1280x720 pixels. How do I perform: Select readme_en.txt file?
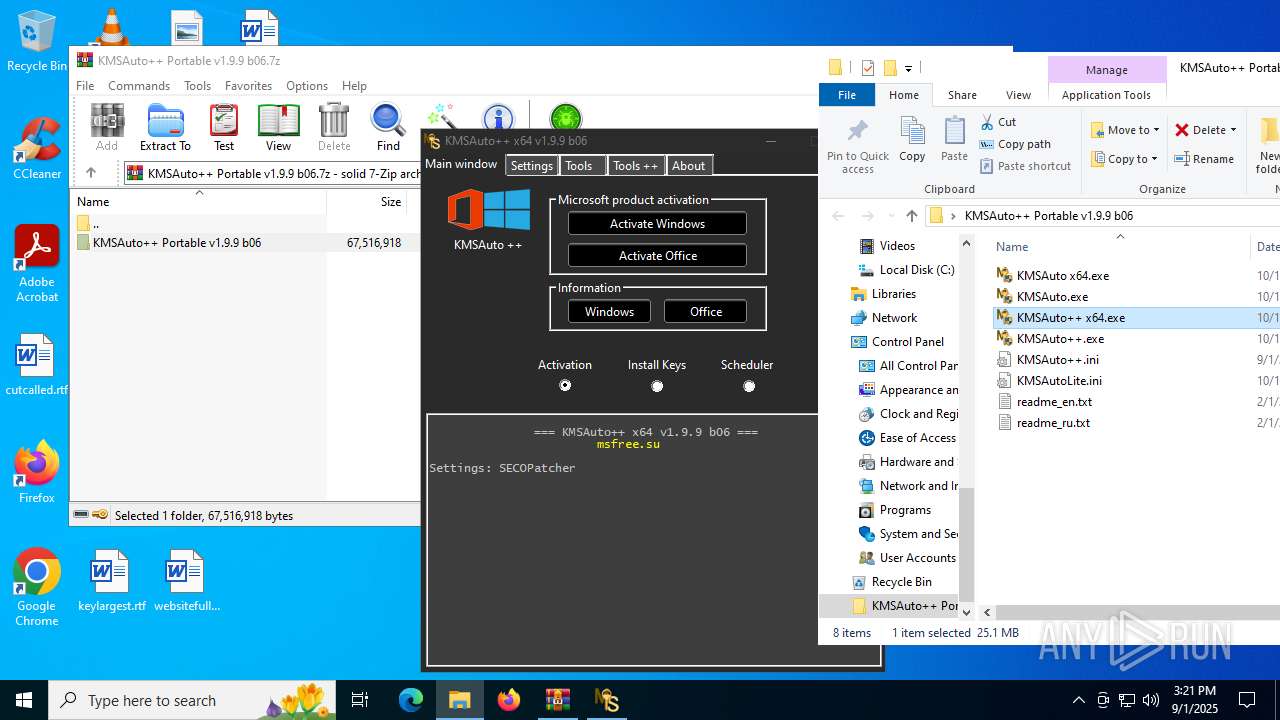point(1054,401)
